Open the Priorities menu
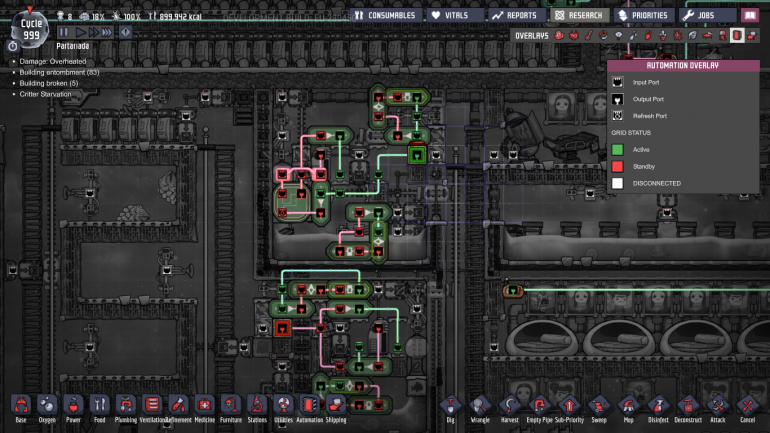Image resolution: width=770 pixels, height=433 pixels. [x=643, y=15]
